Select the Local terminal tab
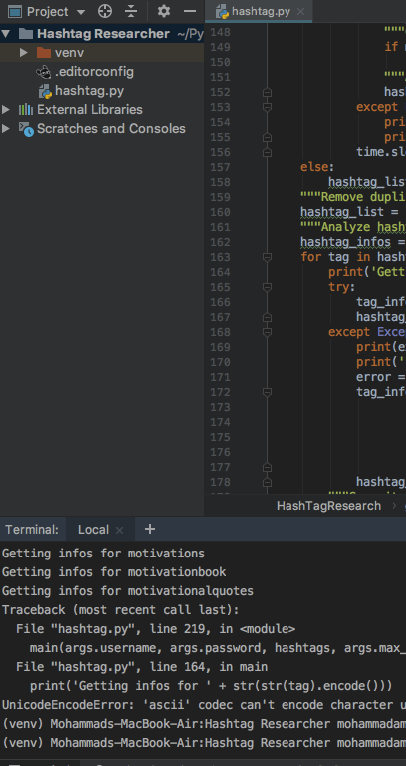The width and height of the screenshot is (406, 766). tap(93, 530)
